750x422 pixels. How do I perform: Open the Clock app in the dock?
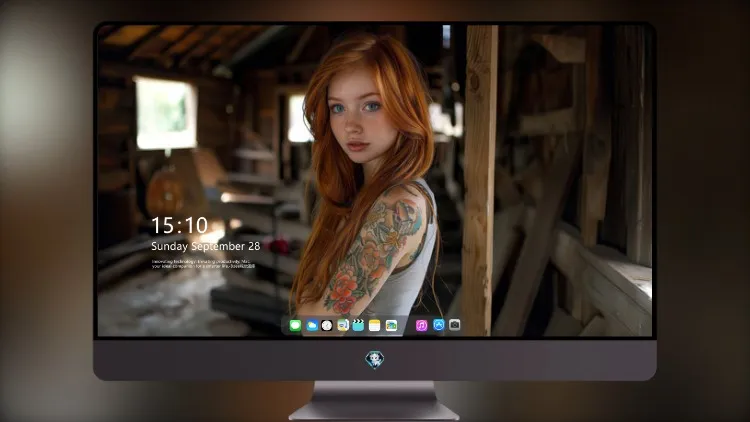click(x=327, y=325)
